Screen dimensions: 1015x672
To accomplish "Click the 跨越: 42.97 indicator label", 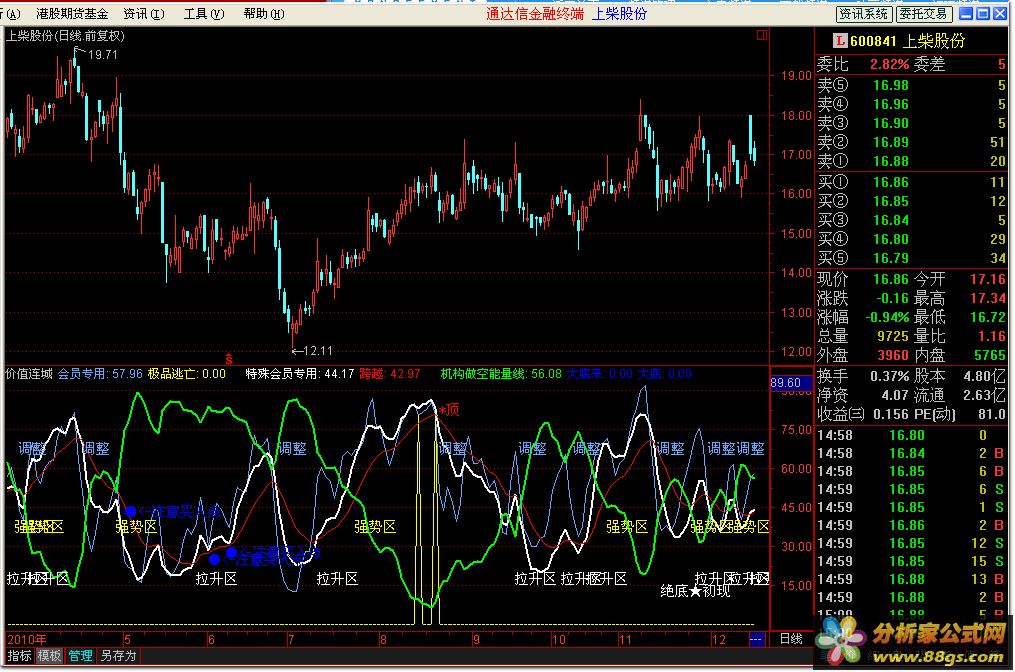I will [x=390, y=374].
